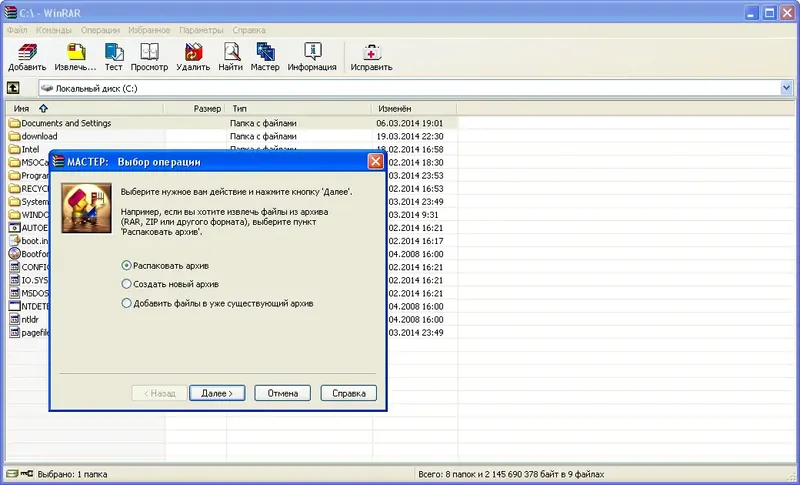Viewport: 800px width, 485px height.
Task: Click the WinRAR title bar icon
Action: click(10, 12)
